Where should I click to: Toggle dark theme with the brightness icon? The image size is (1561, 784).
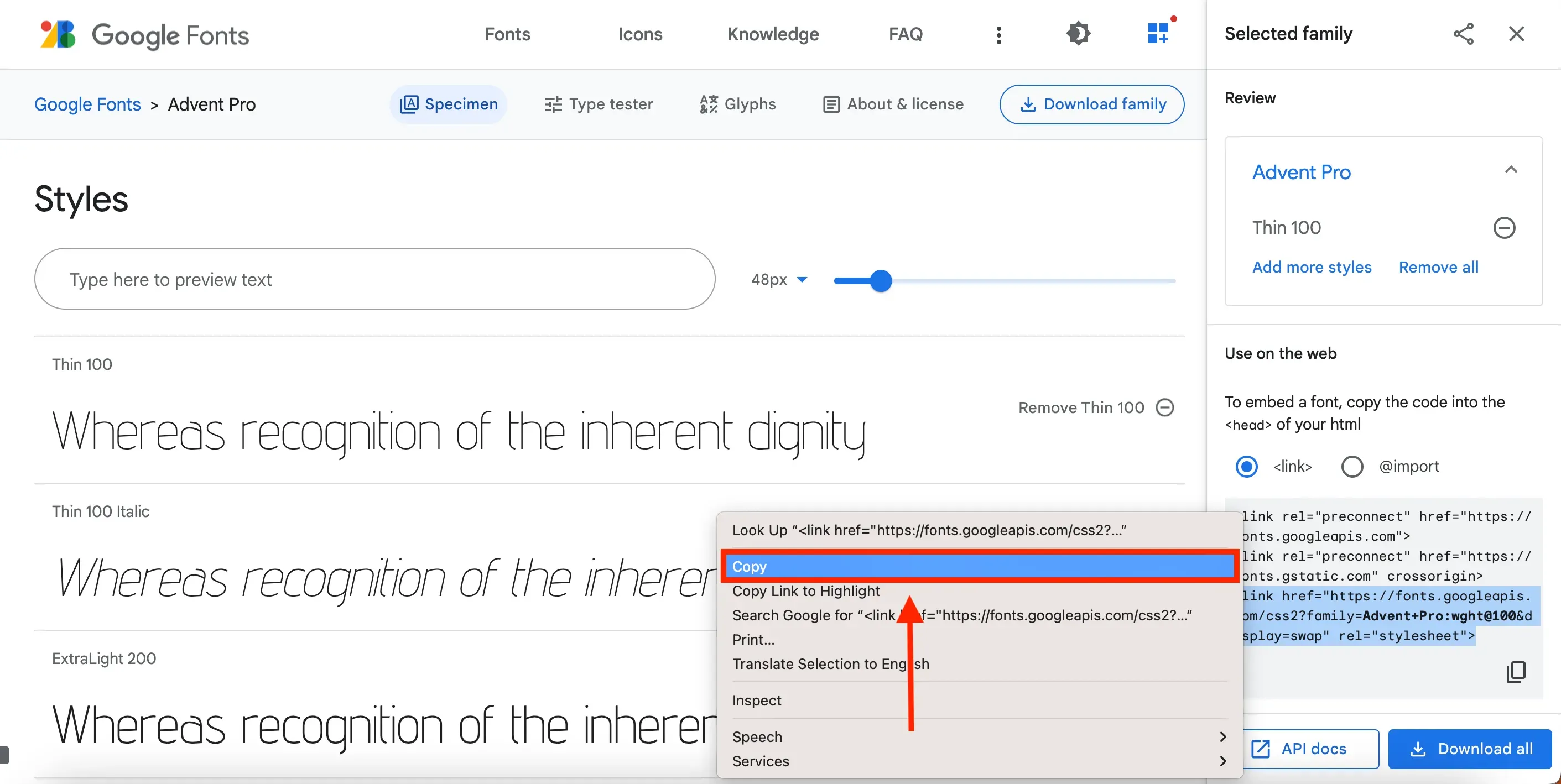coord(1078,34)
